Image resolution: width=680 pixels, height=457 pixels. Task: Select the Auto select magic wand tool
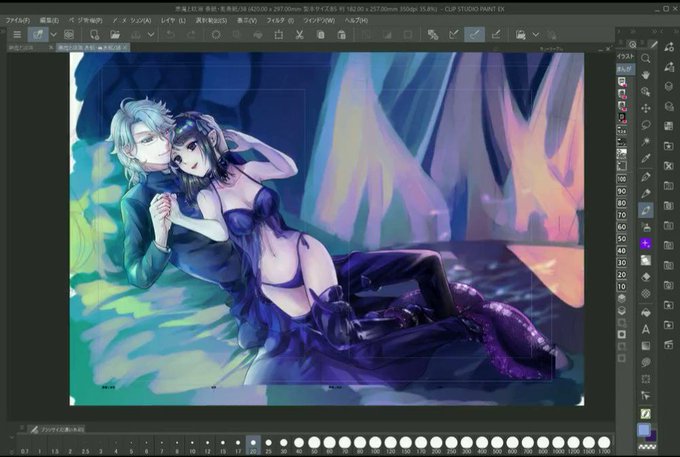point(646,142)
